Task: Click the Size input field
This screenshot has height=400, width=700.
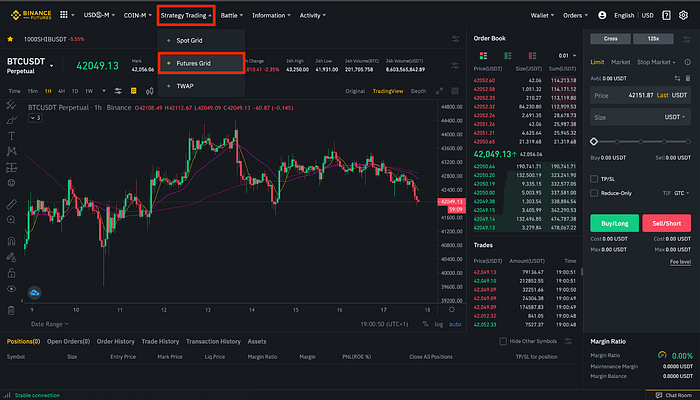Action: 641,117
